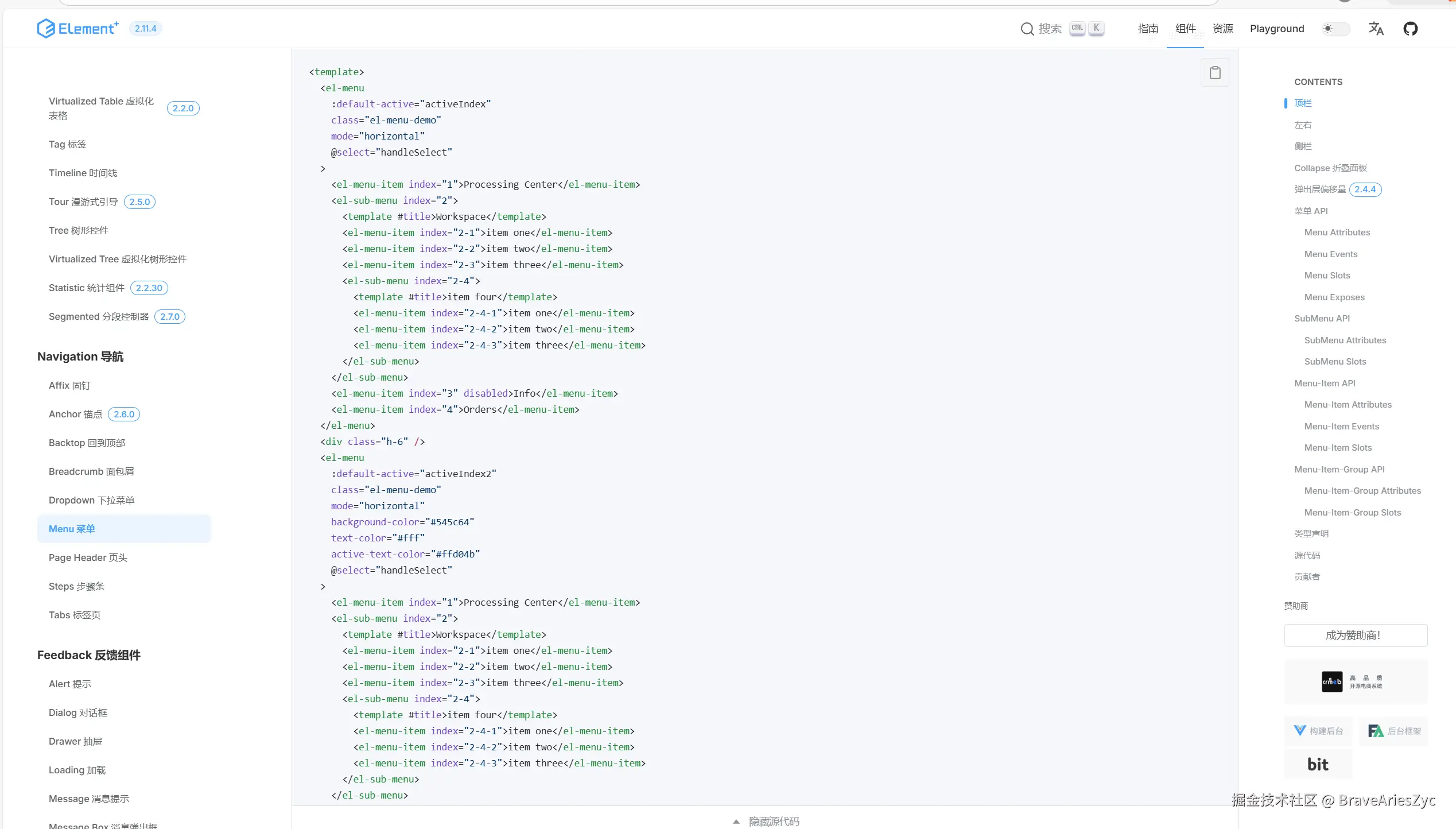Screen dimensions: 1456x829
Task: Open the 构建后台 sponsor link
Action: click(x=1318, y=731)
